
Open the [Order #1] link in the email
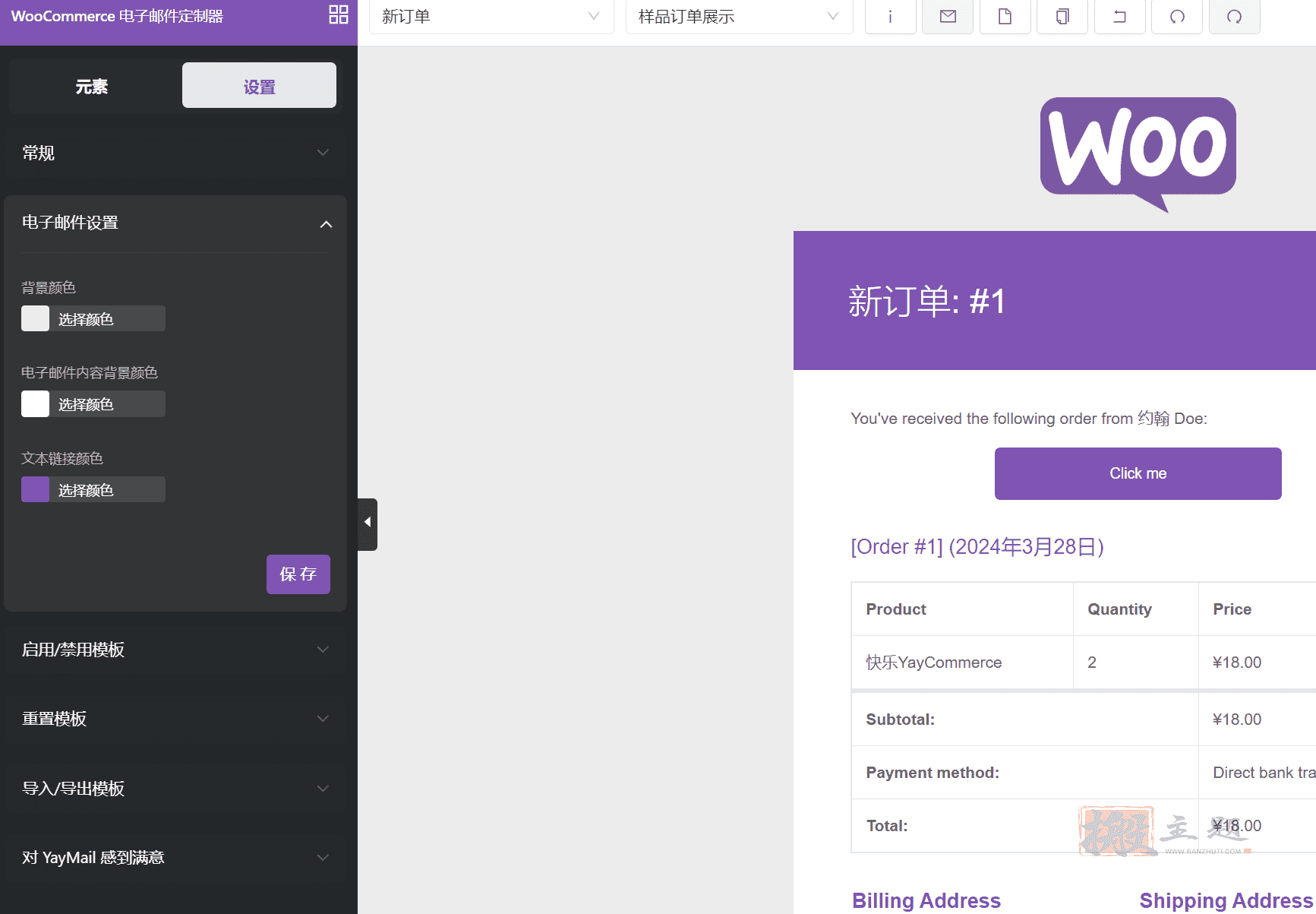(x=977, y=546)
